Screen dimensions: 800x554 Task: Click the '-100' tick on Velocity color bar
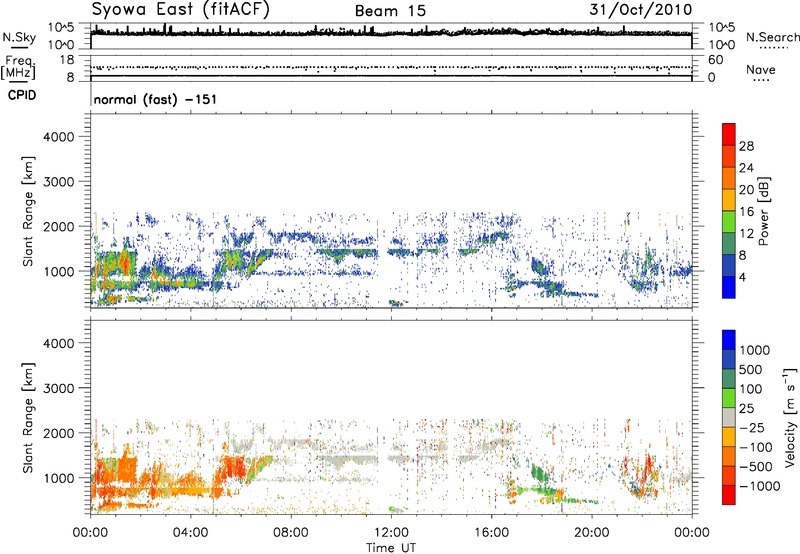[x=756, y=447]
